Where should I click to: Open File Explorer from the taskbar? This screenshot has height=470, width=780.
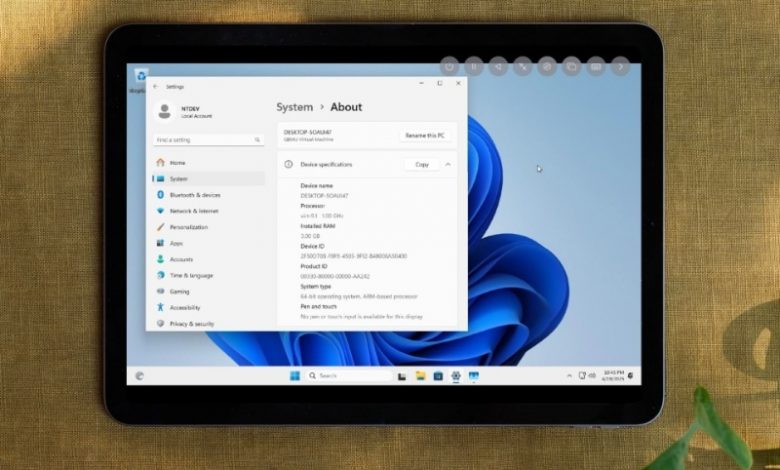[420, 376]
